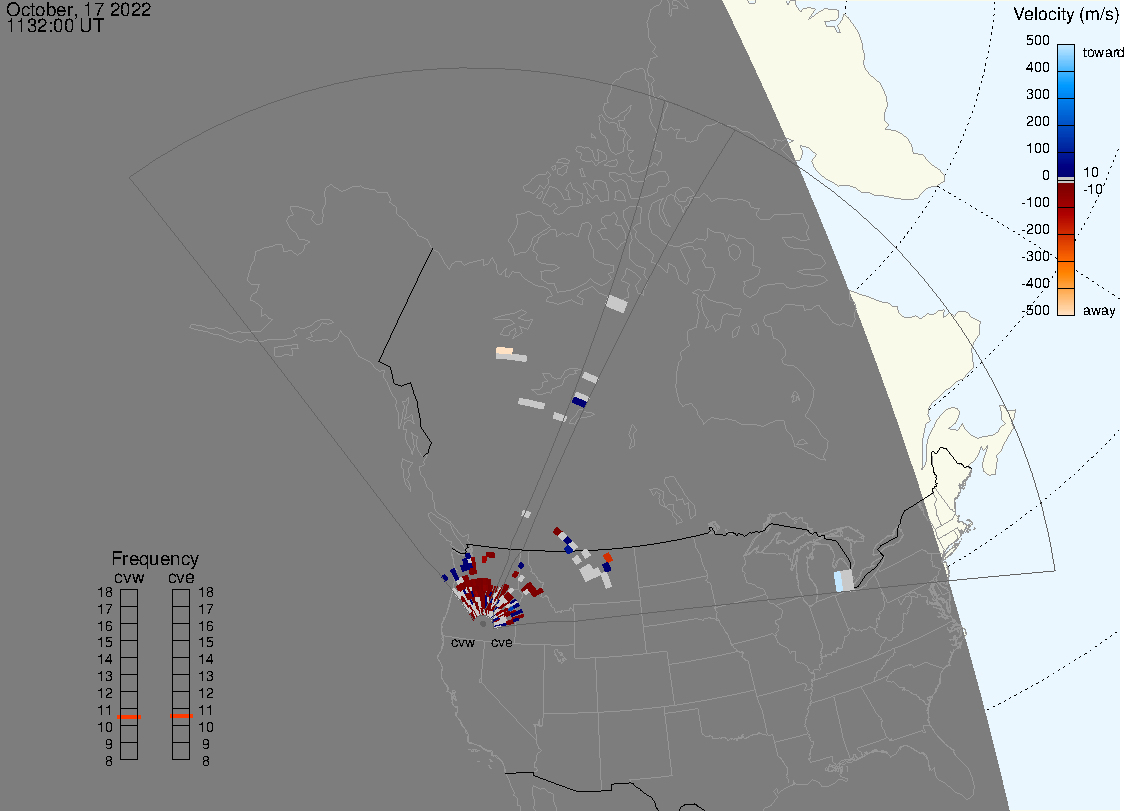
Task: Click the "toward" label on the velocity scale
Action: (x=1102, y=52)
